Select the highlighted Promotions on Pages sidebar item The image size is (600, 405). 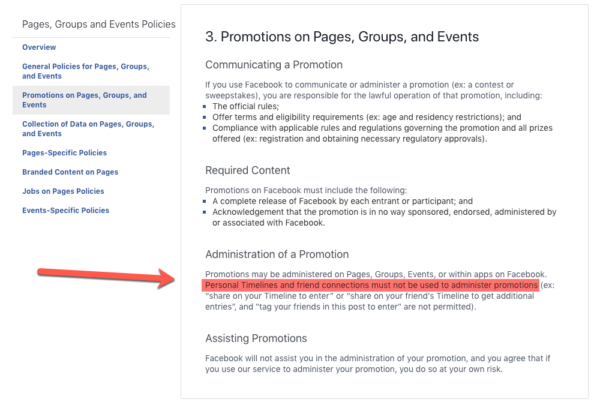click(85, 100)
